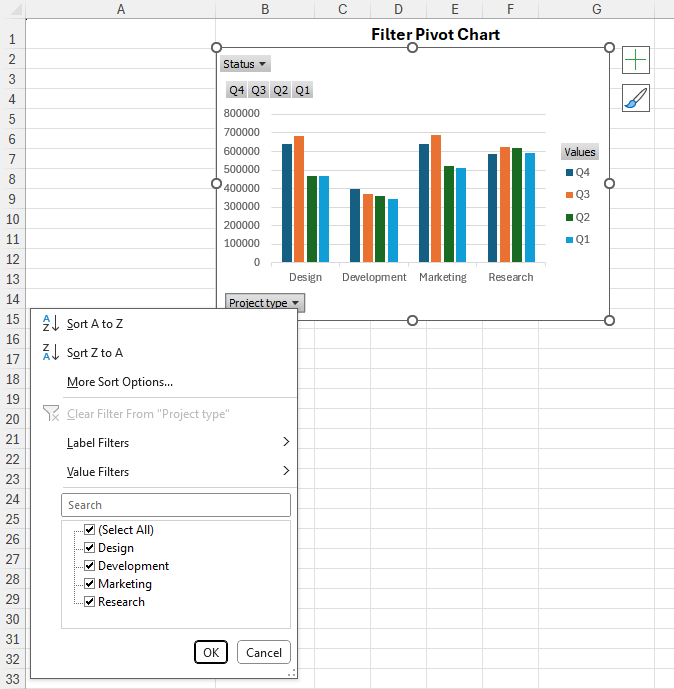Image resolution: width=674 pixels, height=689 pixels.
Task: Select the row 20 header
Action: (x=13, y=419)
